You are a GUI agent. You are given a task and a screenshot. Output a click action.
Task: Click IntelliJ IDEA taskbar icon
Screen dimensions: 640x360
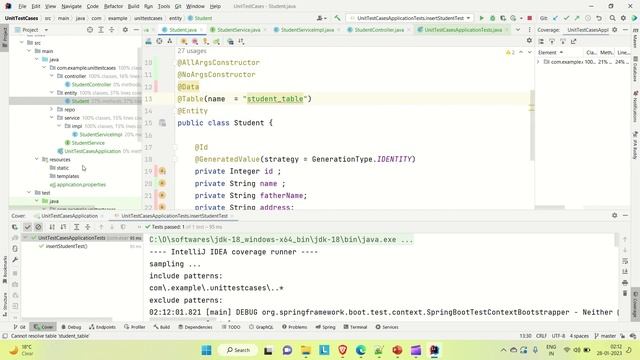pos(434,350)
